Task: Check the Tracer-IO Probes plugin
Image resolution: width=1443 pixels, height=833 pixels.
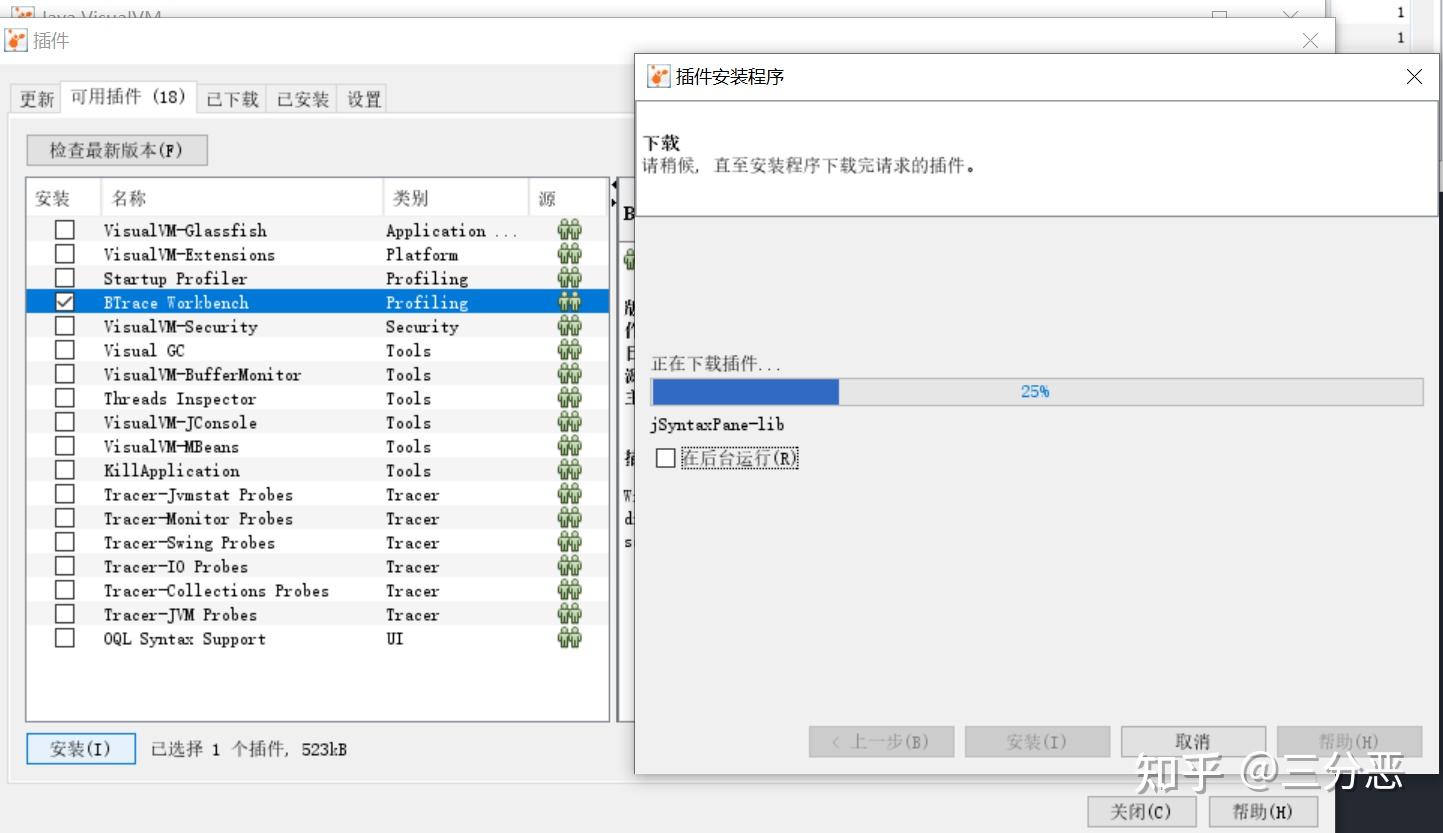Action: pyautogui.click(x=64, y=566)
